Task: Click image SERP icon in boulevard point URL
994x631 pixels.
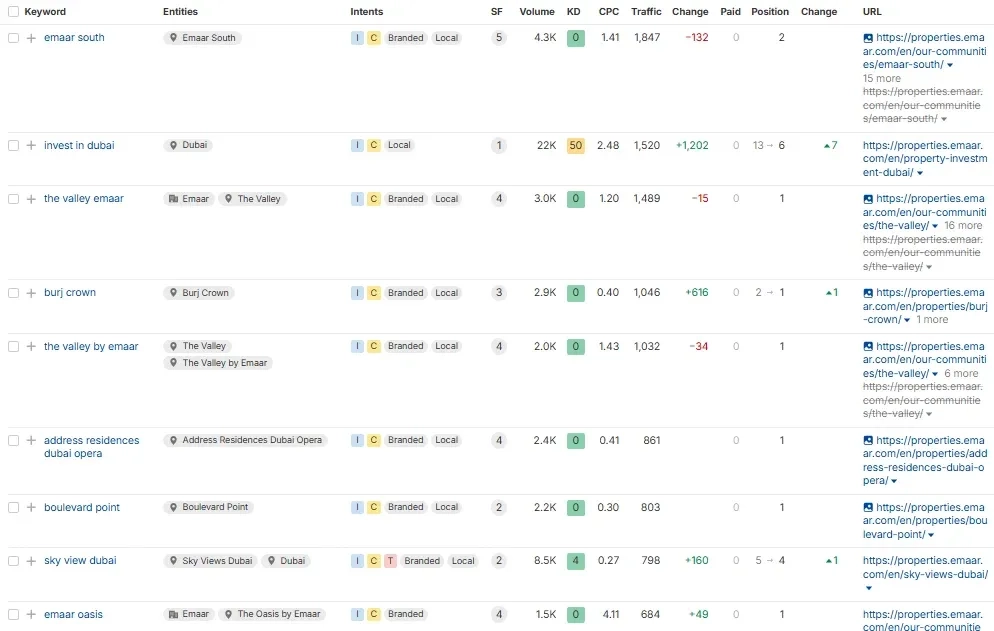Action: click(x=868, y=507)
